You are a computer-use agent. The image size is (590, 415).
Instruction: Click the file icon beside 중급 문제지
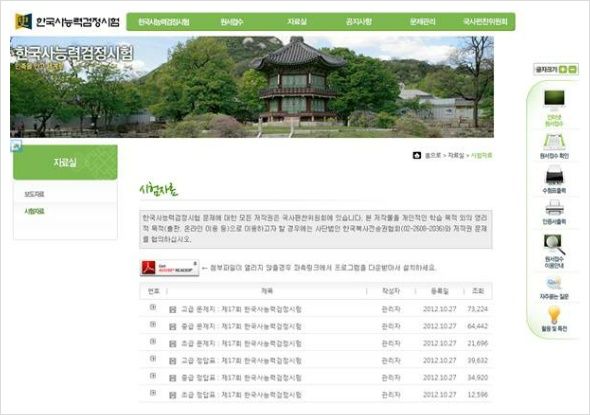172,327
